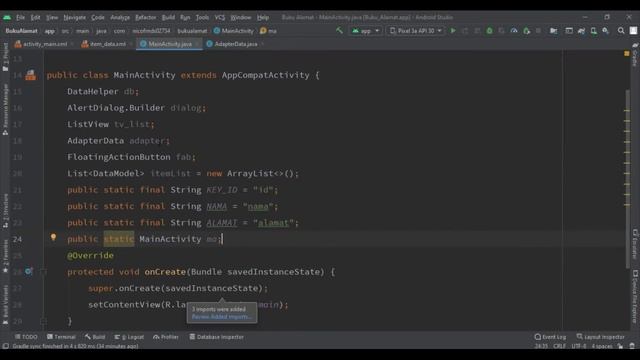This screenshot has width=640, height=360.
Task: Open the 4 spaces indent selector
Action: pyautogui.click(x=602, y=346)
